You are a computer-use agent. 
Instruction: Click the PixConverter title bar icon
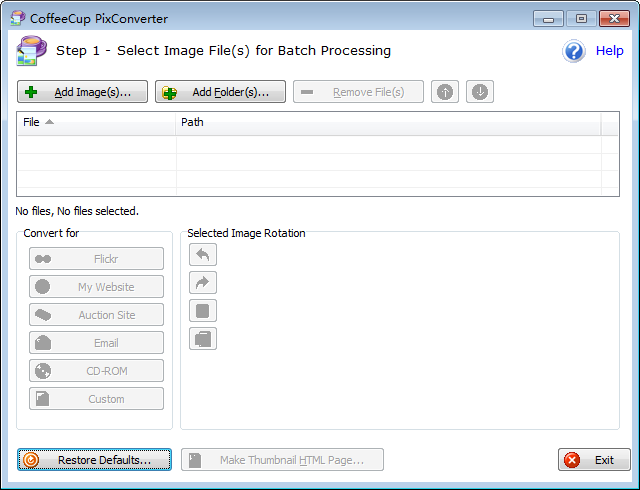point(18,18)
